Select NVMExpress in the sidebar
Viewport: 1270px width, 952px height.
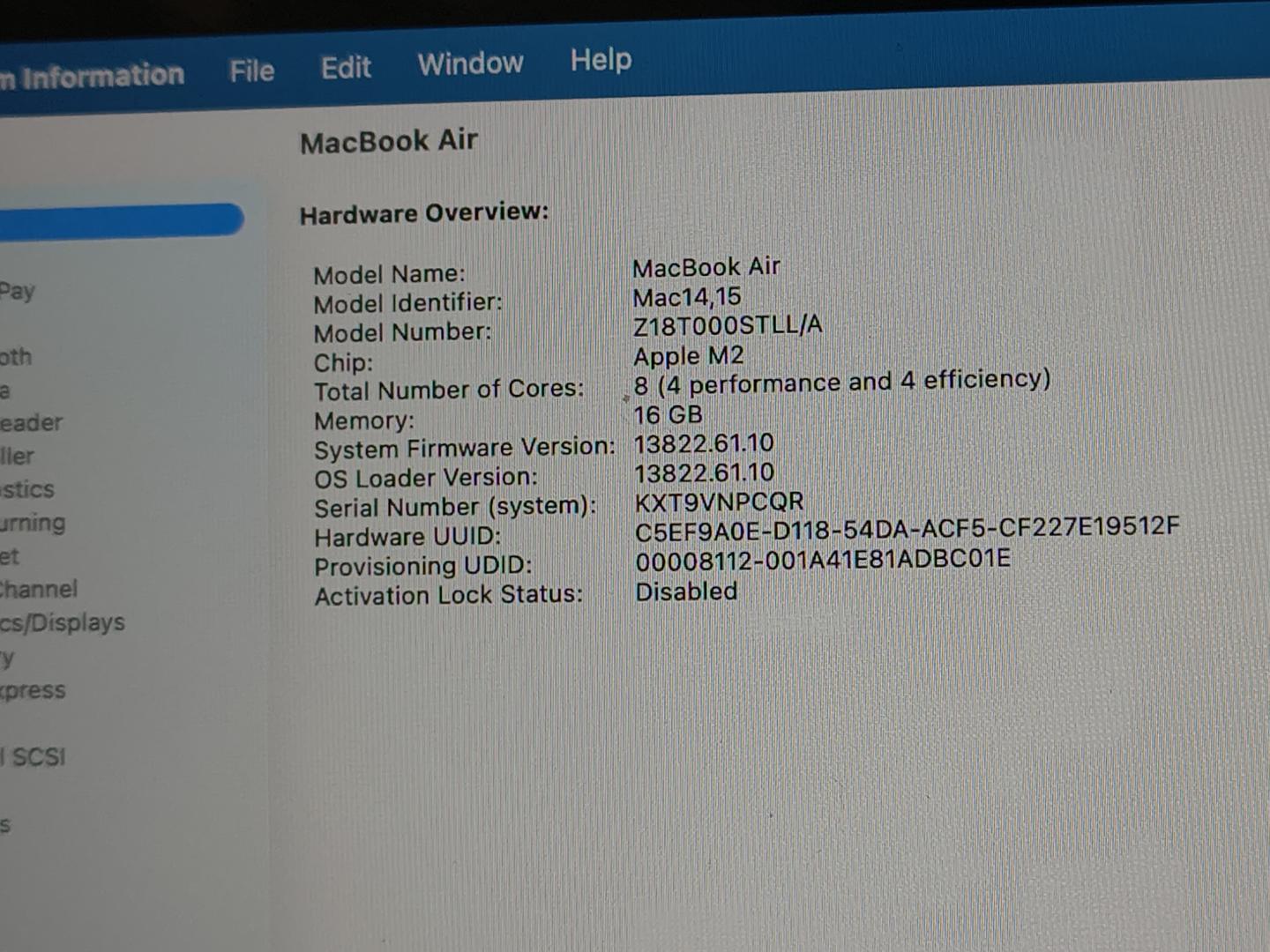click(33, 690)
